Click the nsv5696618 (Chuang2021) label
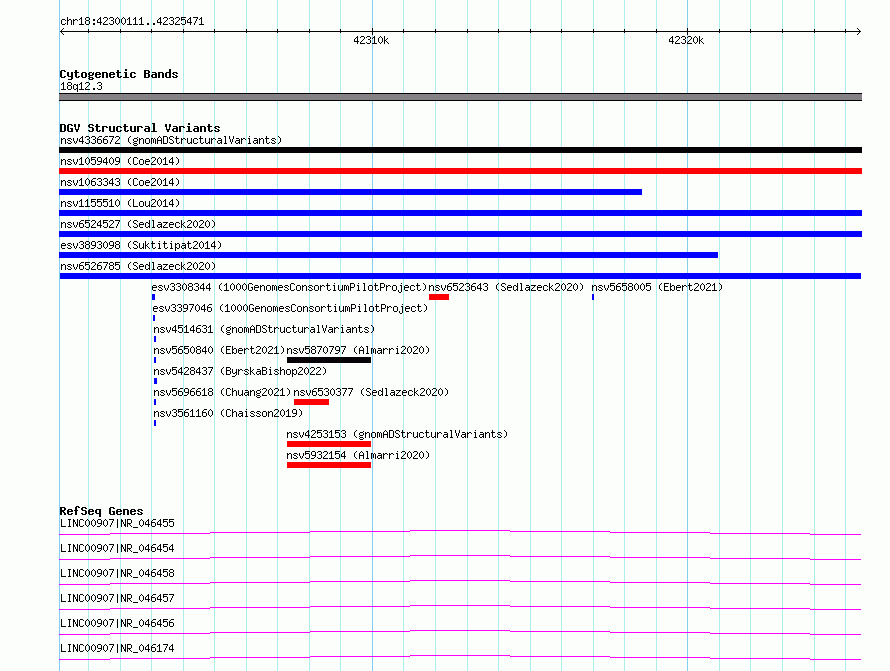 (x=222, y=392)
